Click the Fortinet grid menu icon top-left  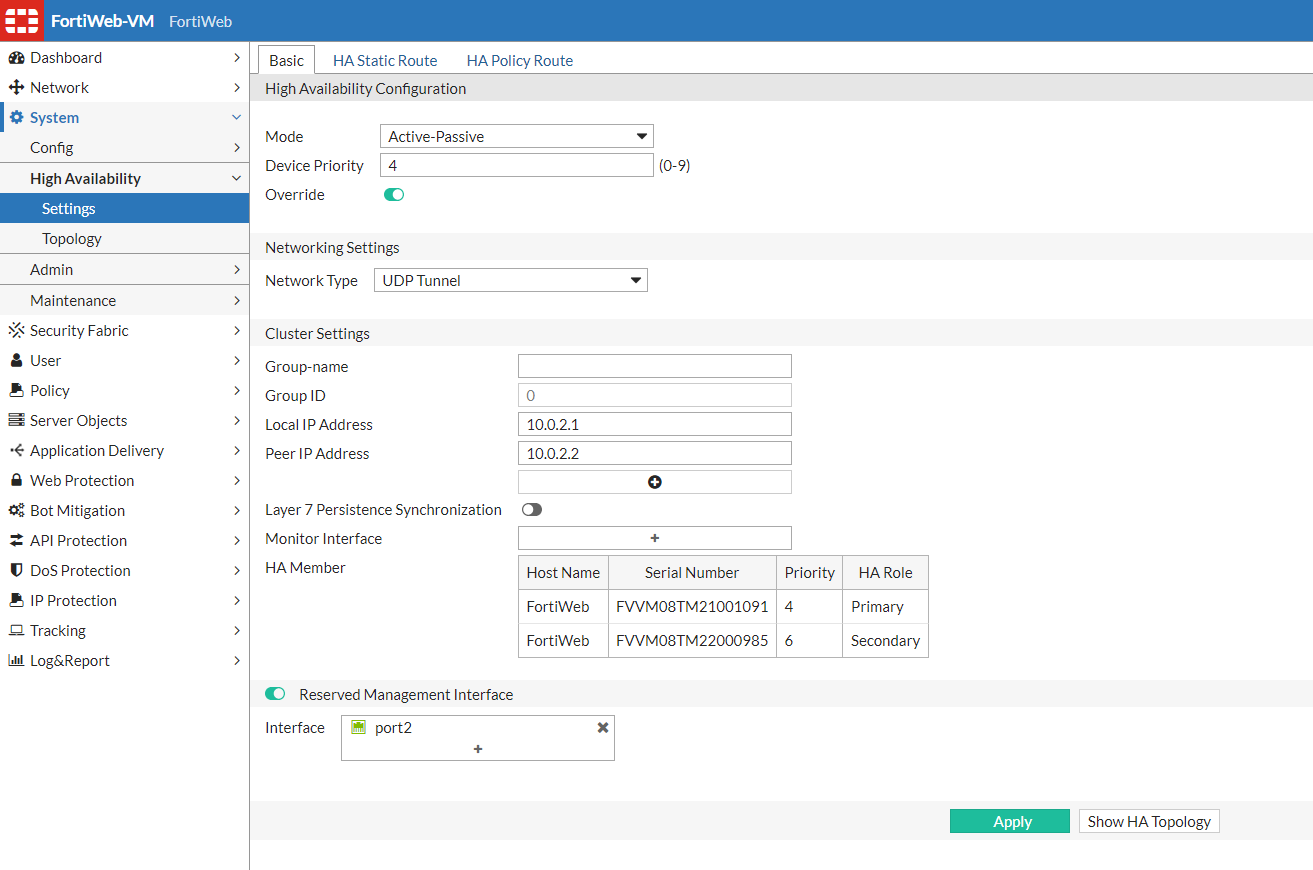point(22,20)
